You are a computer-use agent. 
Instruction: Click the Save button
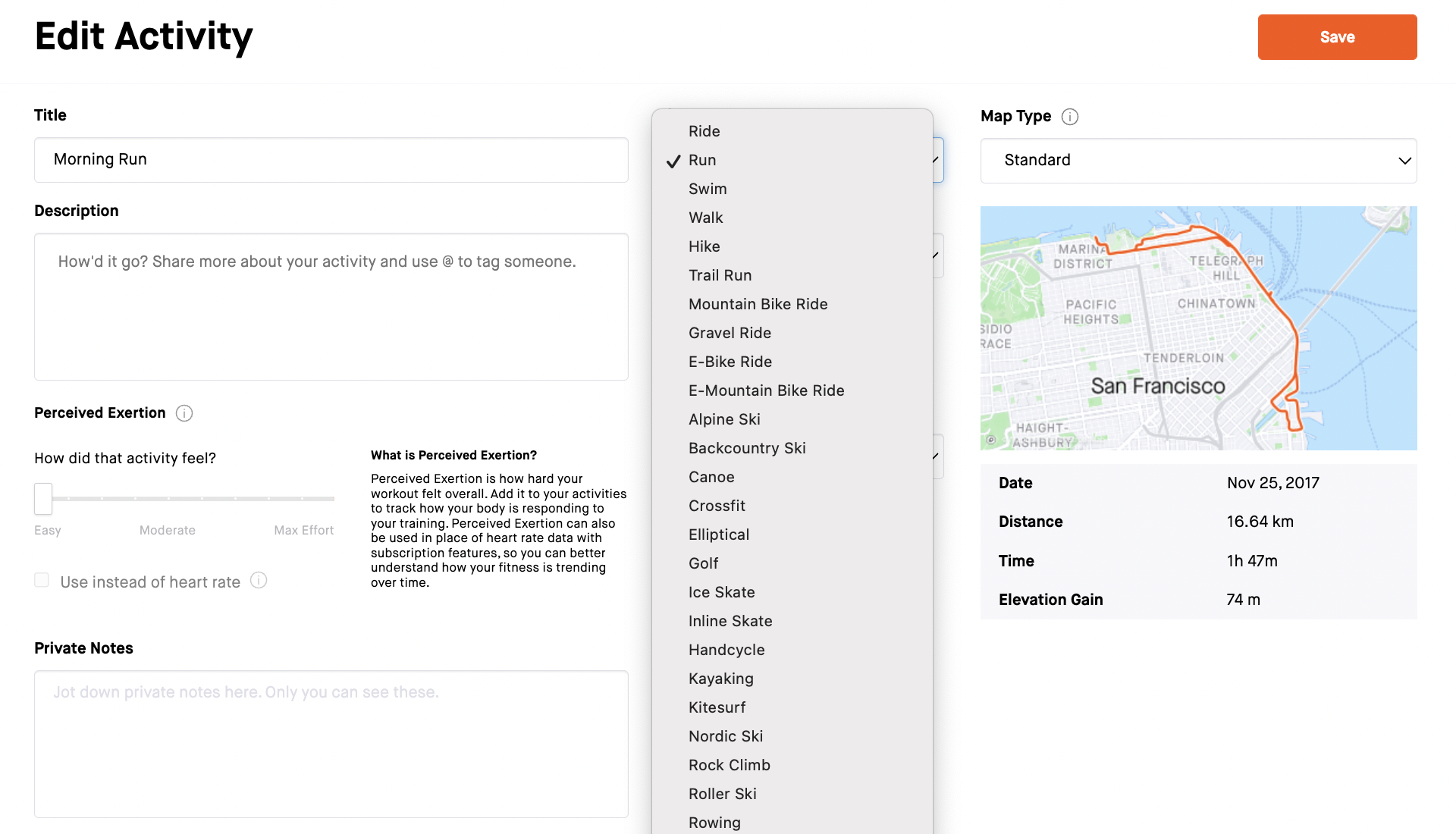click(1337, 36)
